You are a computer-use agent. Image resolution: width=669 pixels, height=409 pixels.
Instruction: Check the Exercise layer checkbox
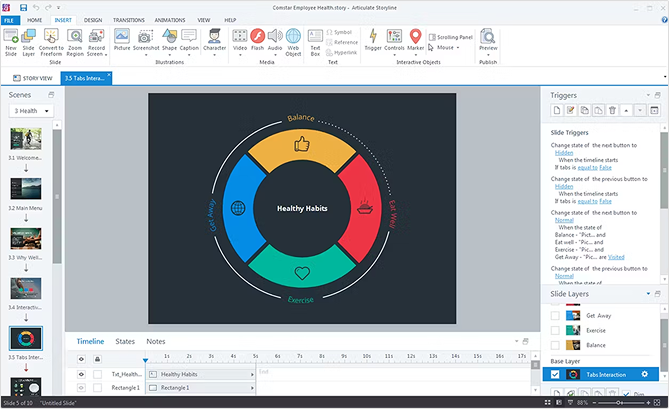point(556,329)
